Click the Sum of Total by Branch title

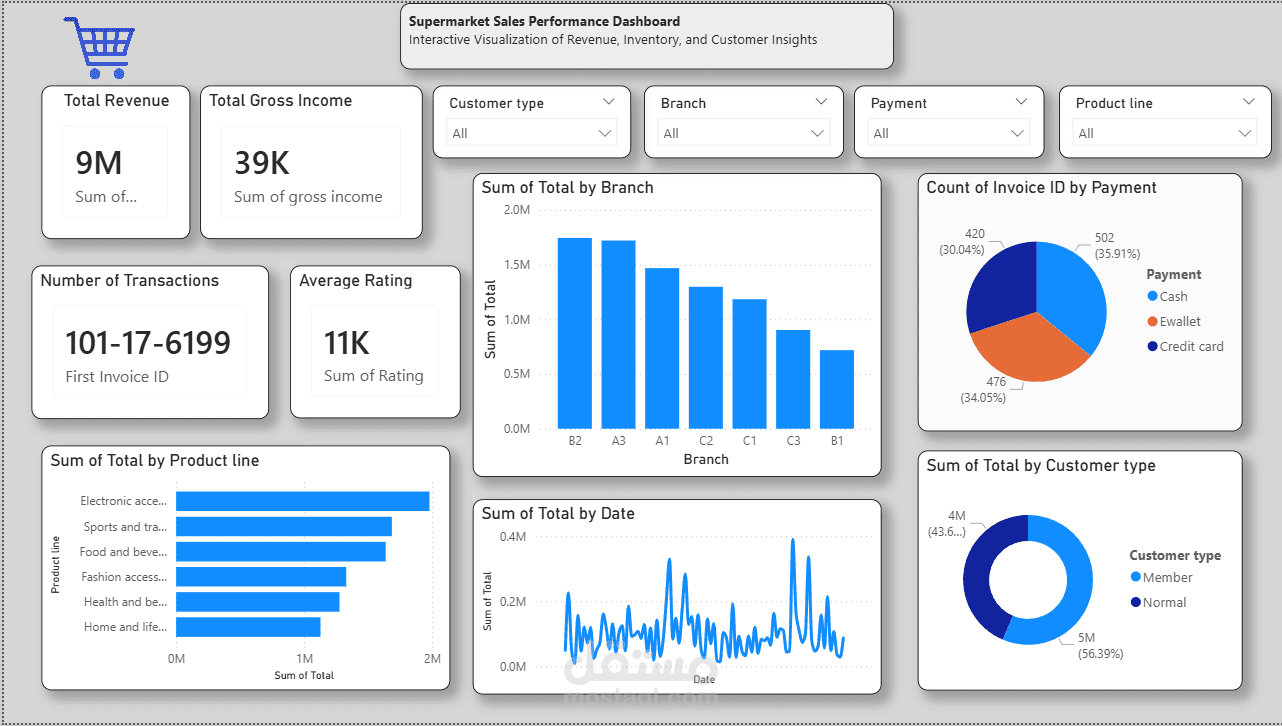tap(568, 187)
